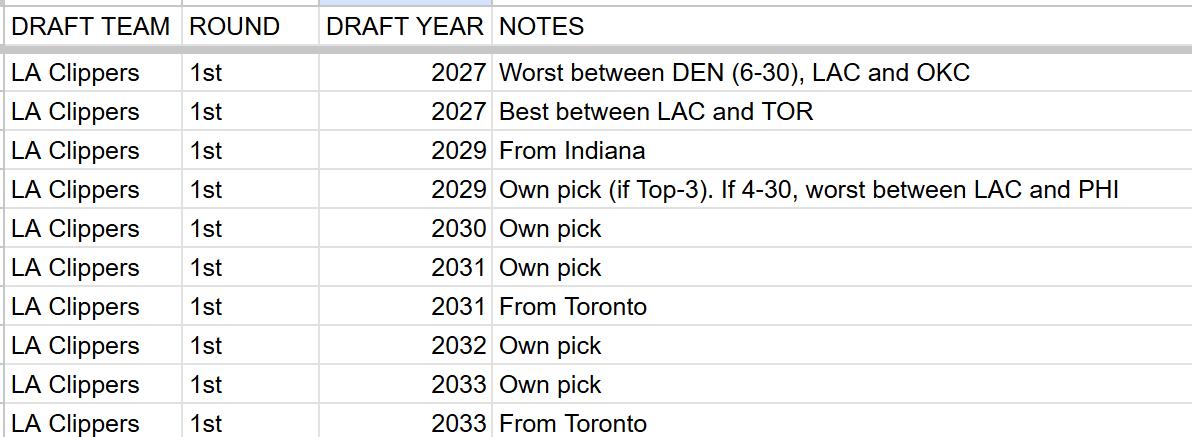Click the 2032 'Own pick' notes cell
Screen dimensions: 1192x437
point(842,346)
